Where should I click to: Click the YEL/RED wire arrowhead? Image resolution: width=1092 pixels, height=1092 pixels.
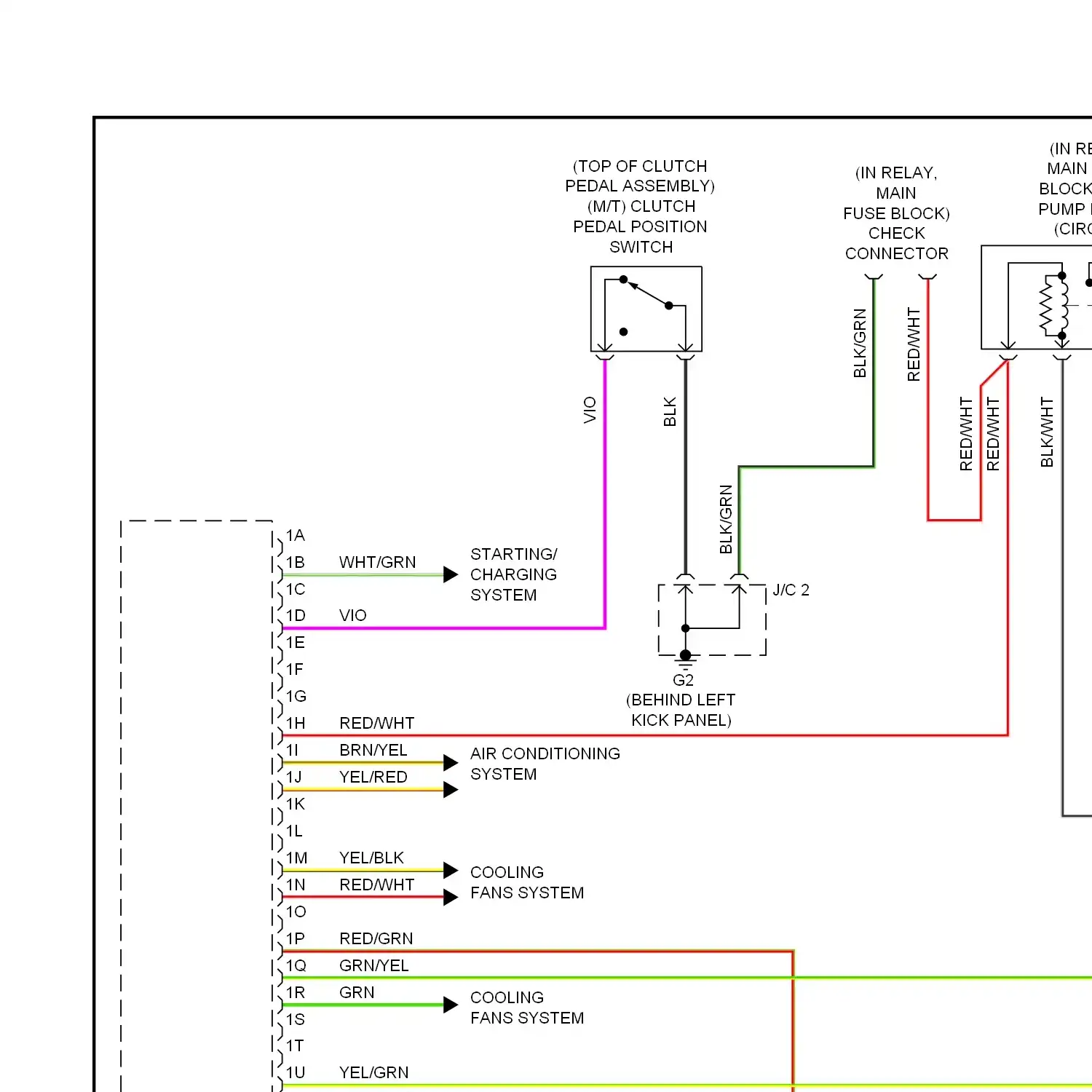[451, 789]
